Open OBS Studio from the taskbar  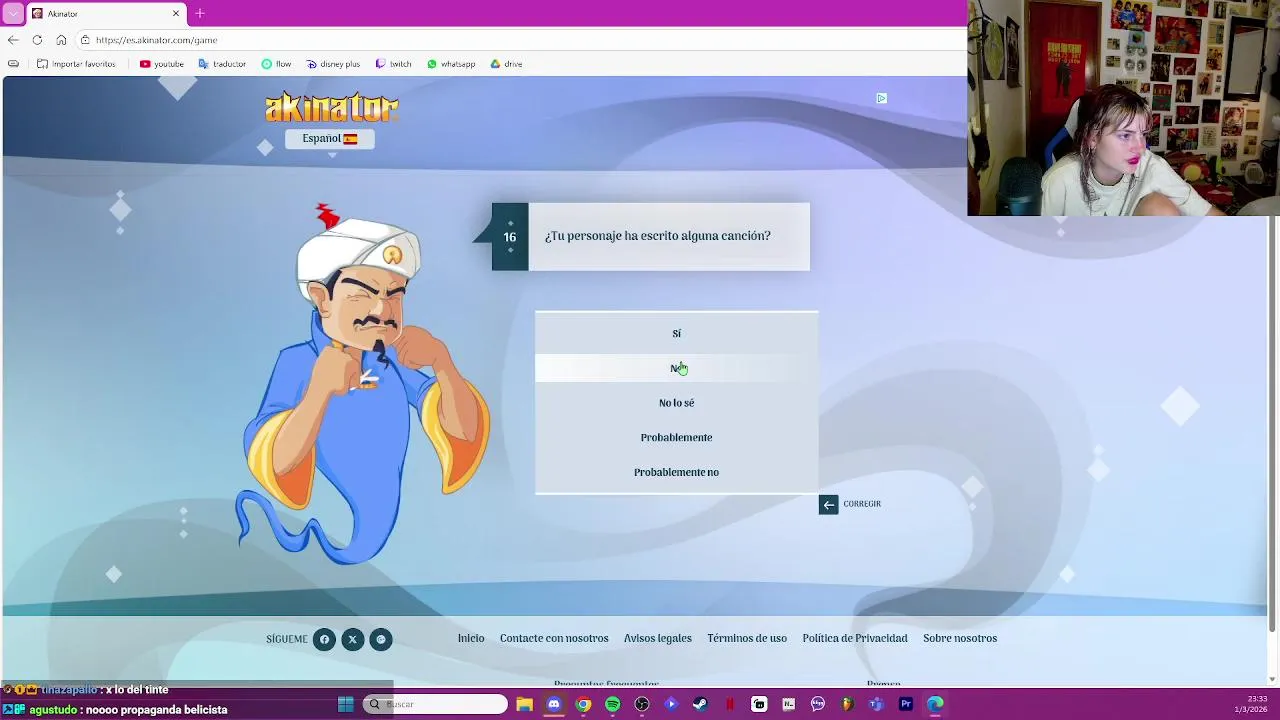642,704
